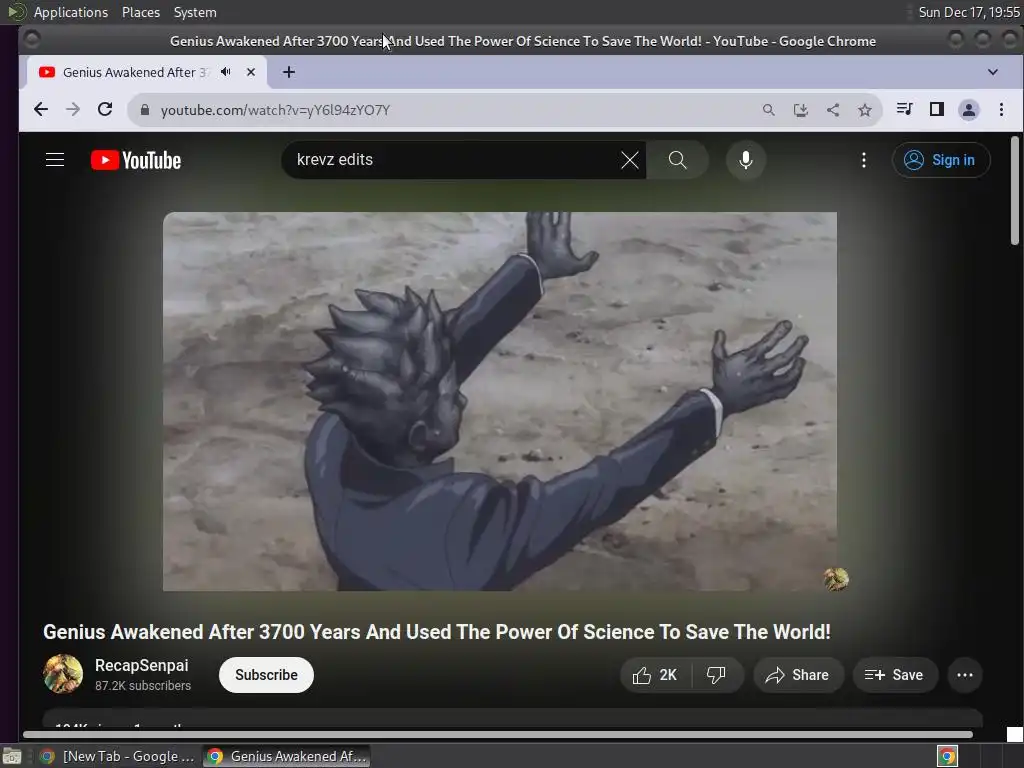Screen dimensions: 1024x768
Task: Open the Places menu
Action: click(x=141, y=12)
